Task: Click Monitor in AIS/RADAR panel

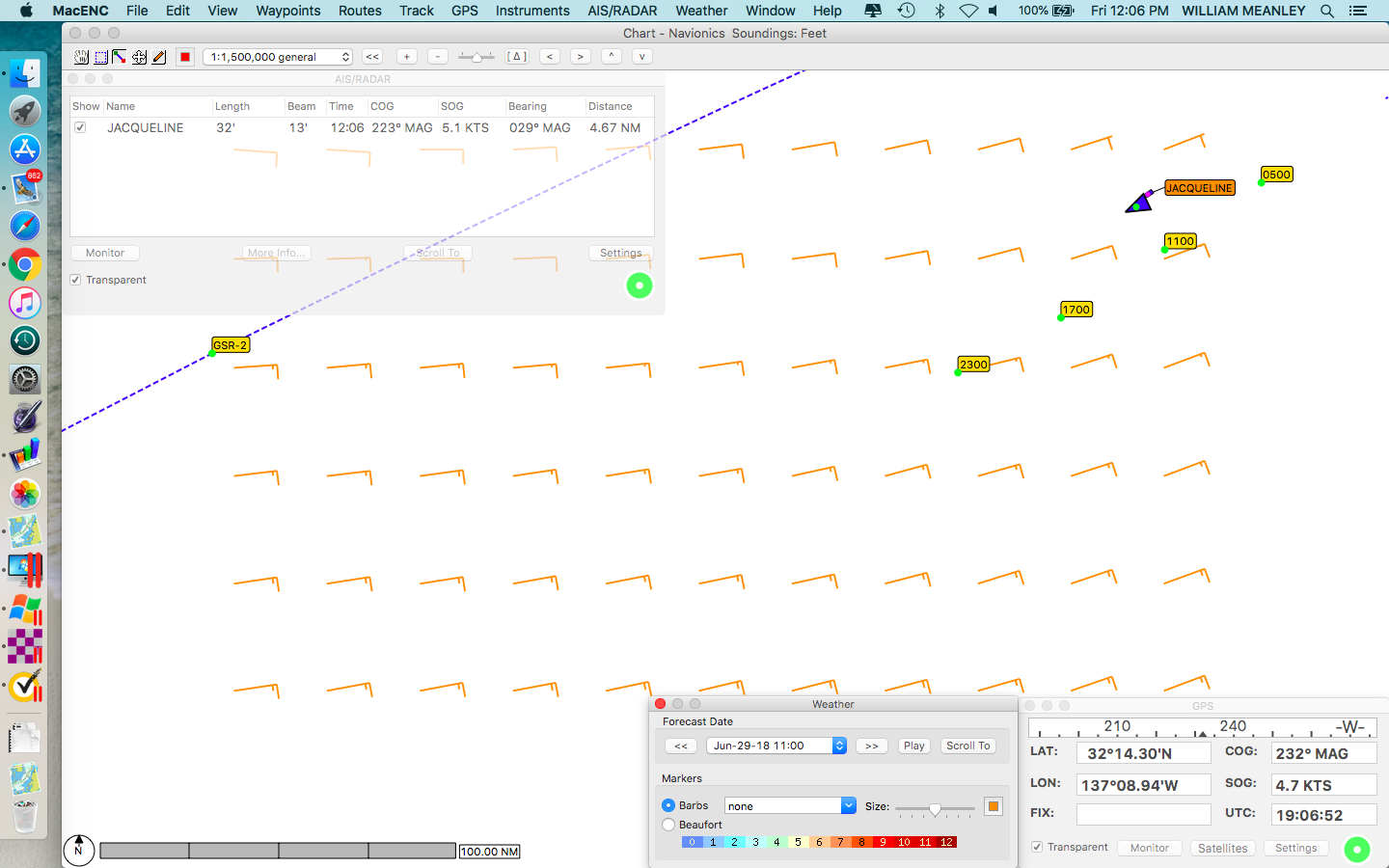Action: pos(105,253)
